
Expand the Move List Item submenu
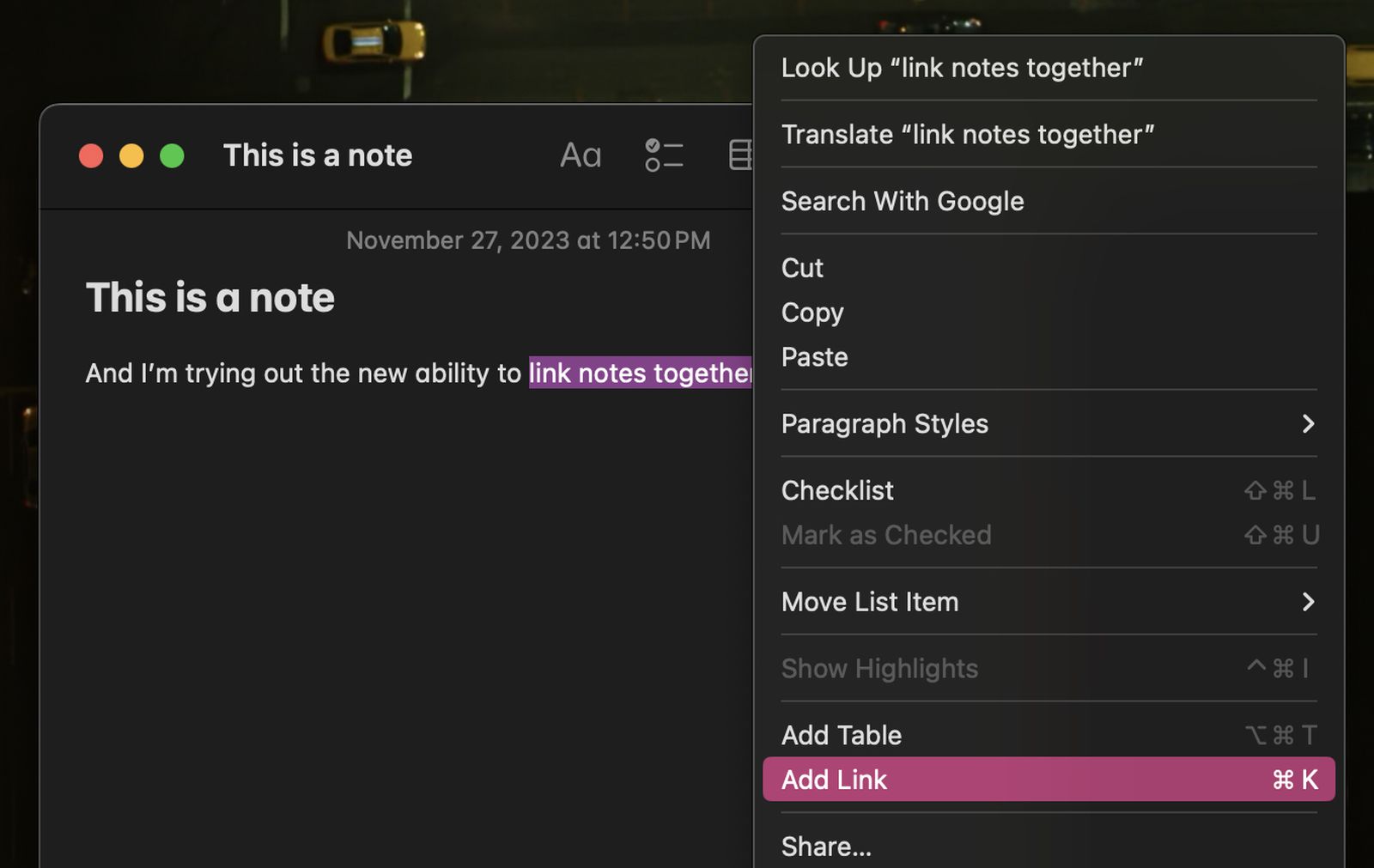869,602
